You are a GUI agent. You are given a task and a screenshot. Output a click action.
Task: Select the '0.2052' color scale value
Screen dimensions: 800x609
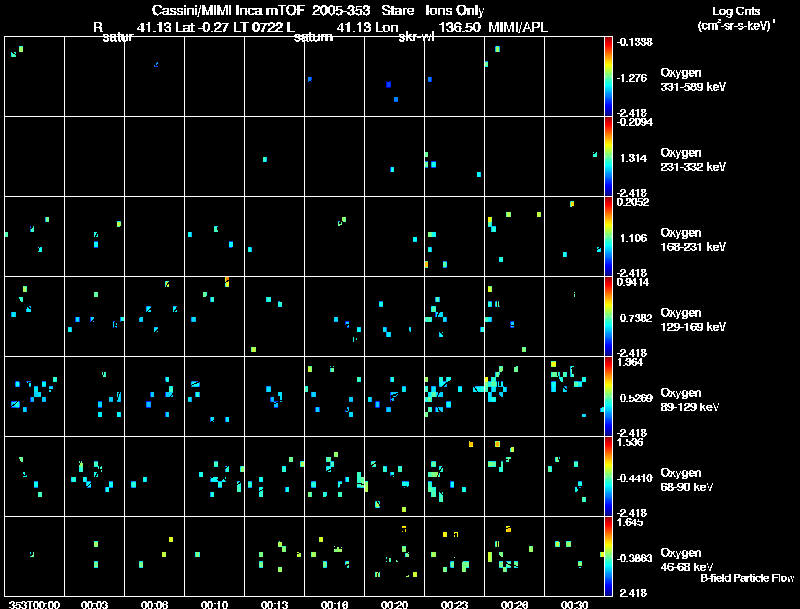coord(633,202)
